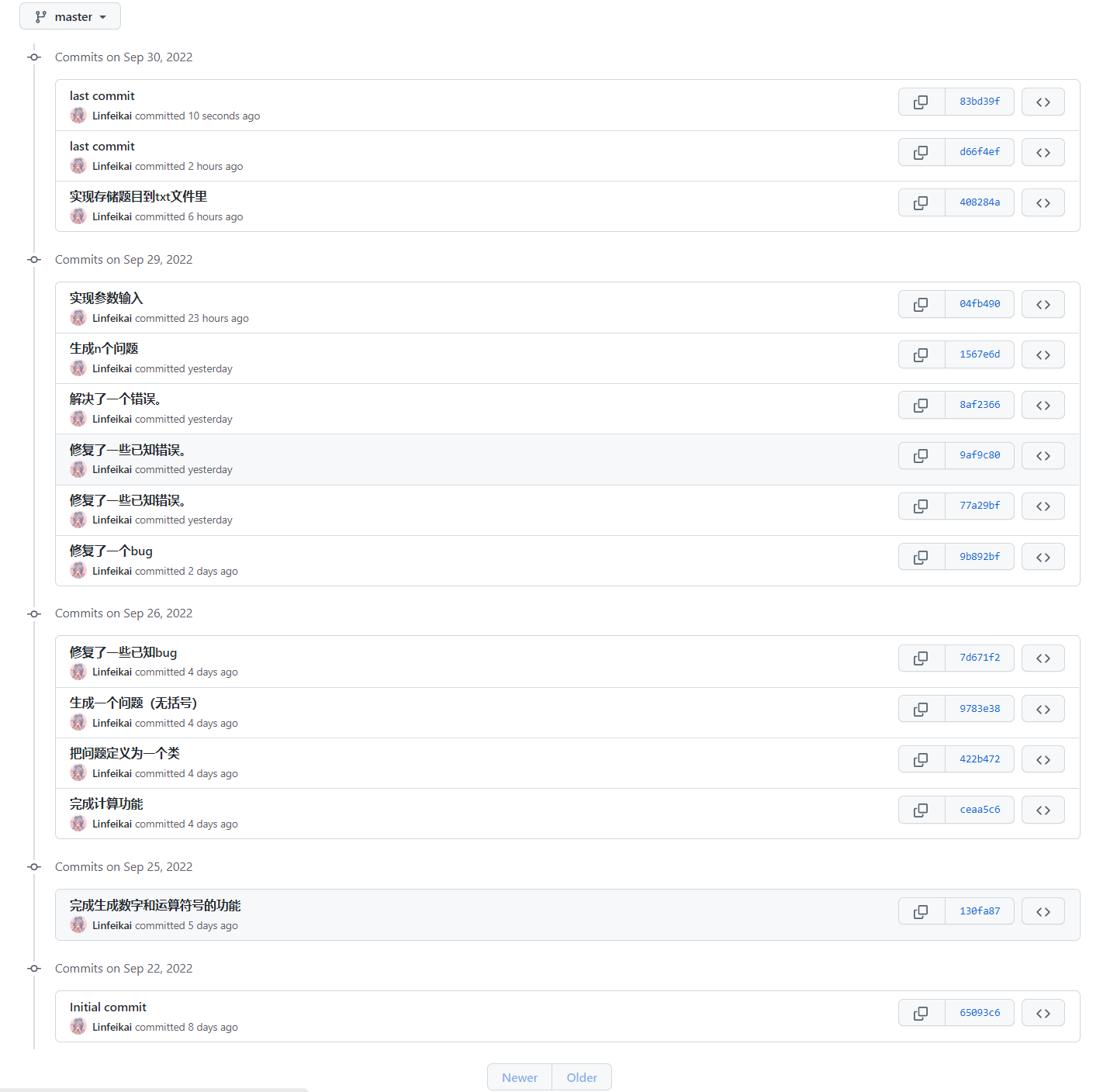Copy full SHA for commit 408284a
This screenshot has width=1110, height=1092.
(921, 202)
